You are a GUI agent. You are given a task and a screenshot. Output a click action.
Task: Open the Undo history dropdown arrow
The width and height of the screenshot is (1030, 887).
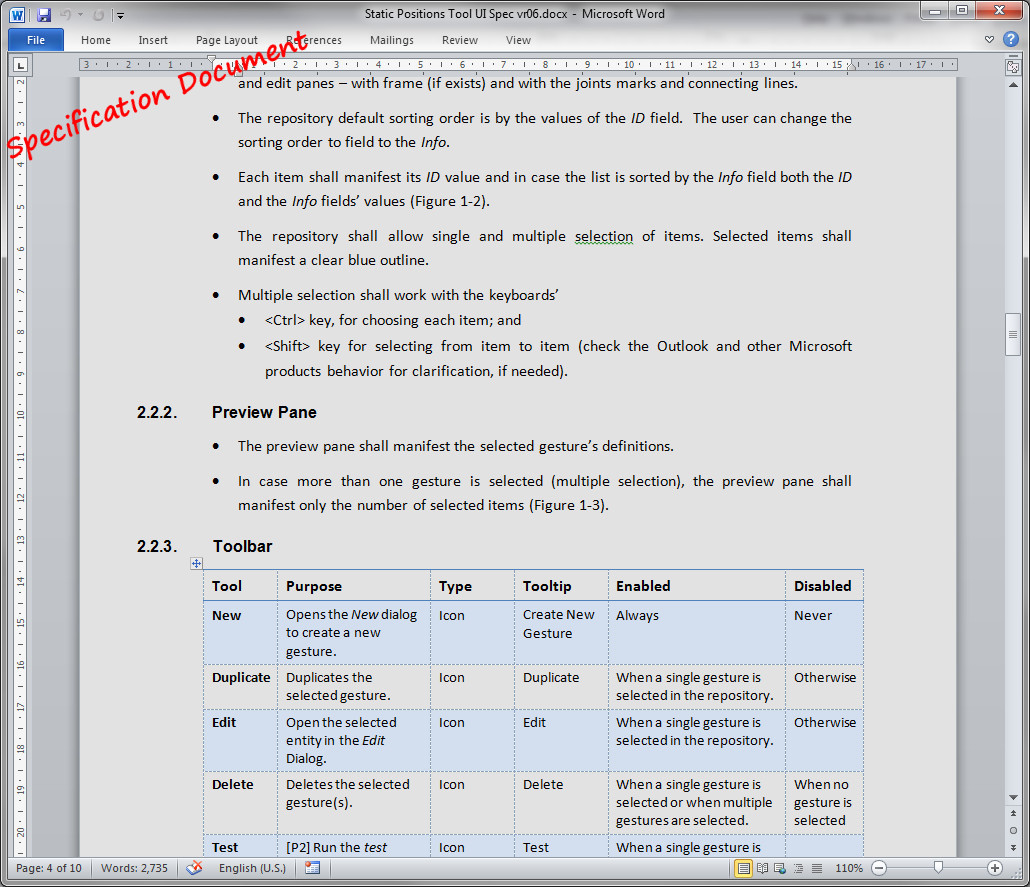[x=81, y=14]
